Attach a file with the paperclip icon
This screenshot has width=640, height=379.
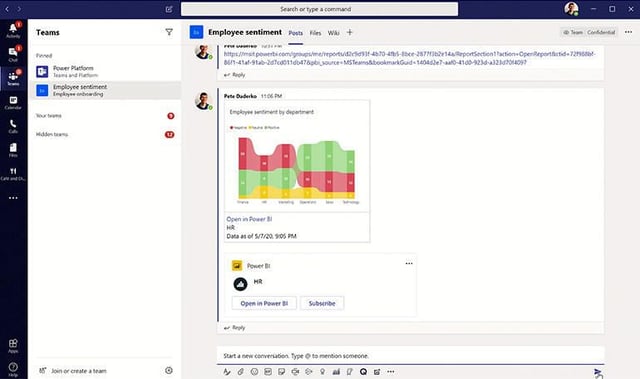click(x=241, y=372)
